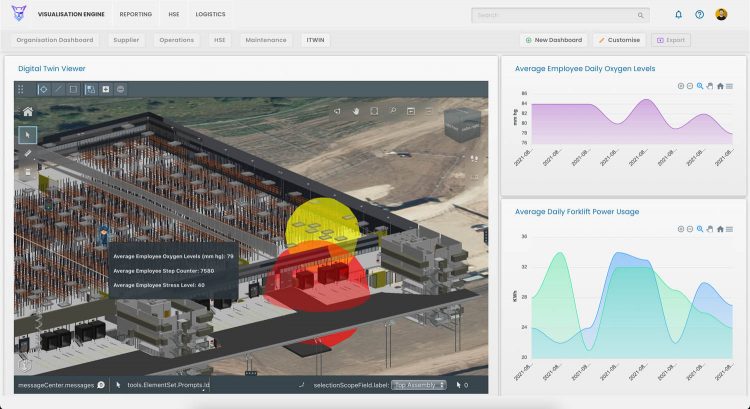Viewport: 750px width, 409px height.
Task: Switch to the Maintenance tab
Action: pos(266,40)
